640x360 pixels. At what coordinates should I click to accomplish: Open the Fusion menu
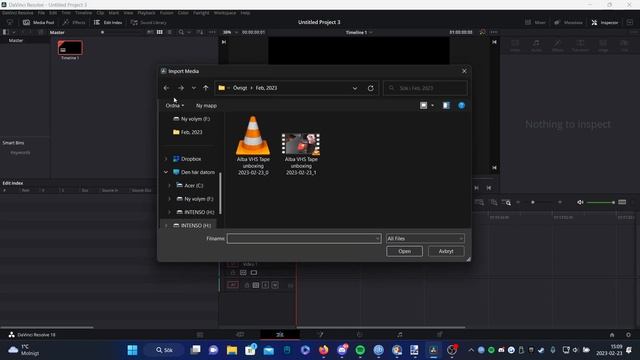pyautogui.click(x=167, y=13)
